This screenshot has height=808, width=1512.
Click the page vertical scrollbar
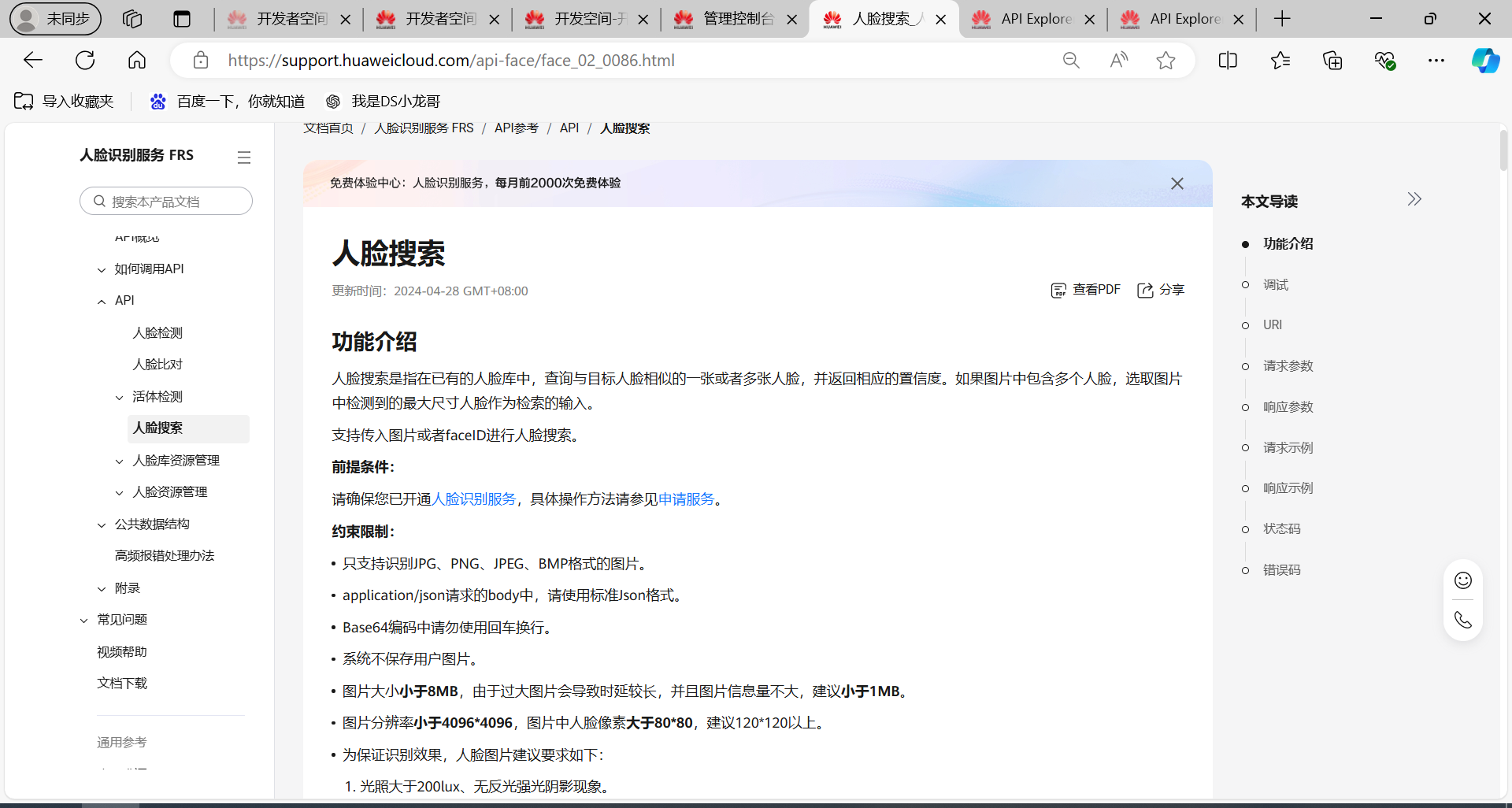(x=1503, y=150)
